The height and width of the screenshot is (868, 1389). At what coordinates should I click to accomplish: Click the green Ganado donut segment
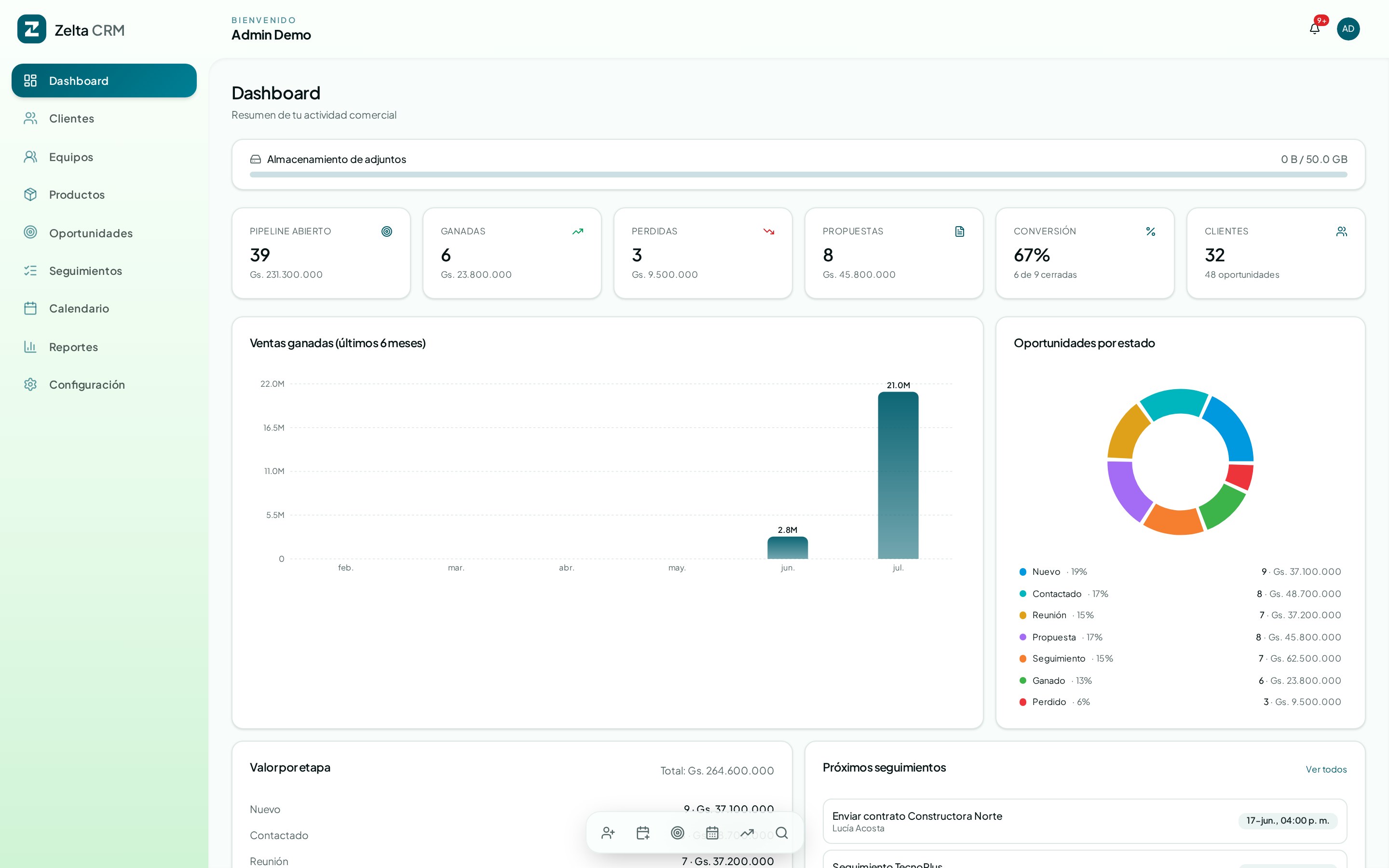[x=1223, y=508]
